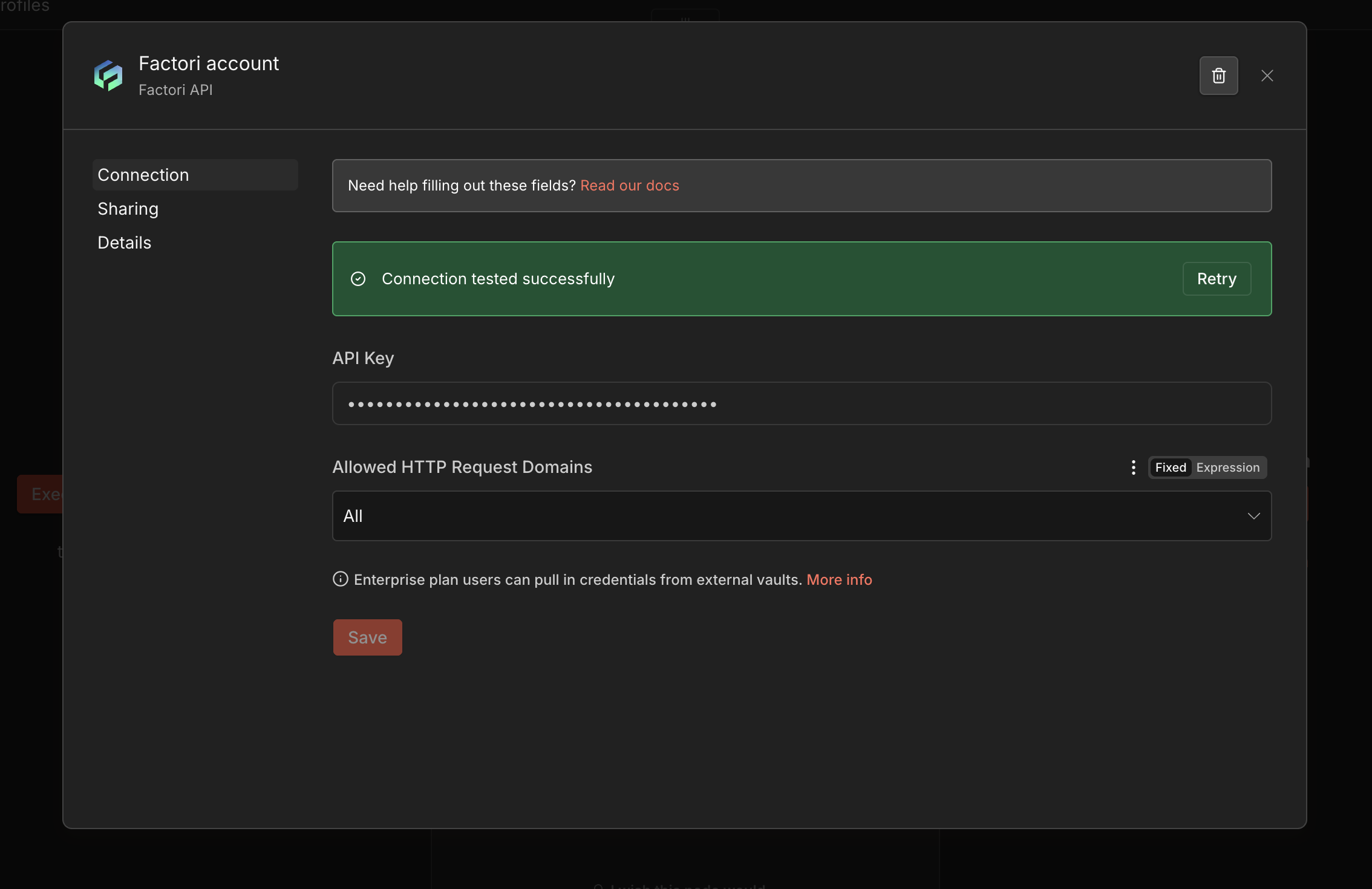Click the Connection tested successfully banner
Image resolution: width=1372 pixels, height=889 pixels.
coord(726,279)
